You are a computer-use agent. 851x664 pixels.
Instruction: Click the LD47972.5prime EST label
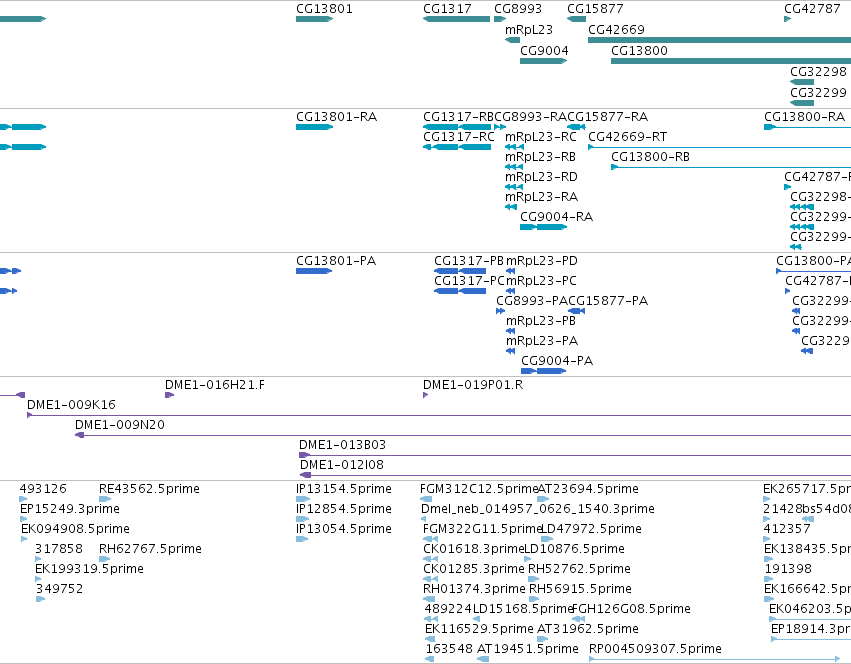(x=592, y=529)
